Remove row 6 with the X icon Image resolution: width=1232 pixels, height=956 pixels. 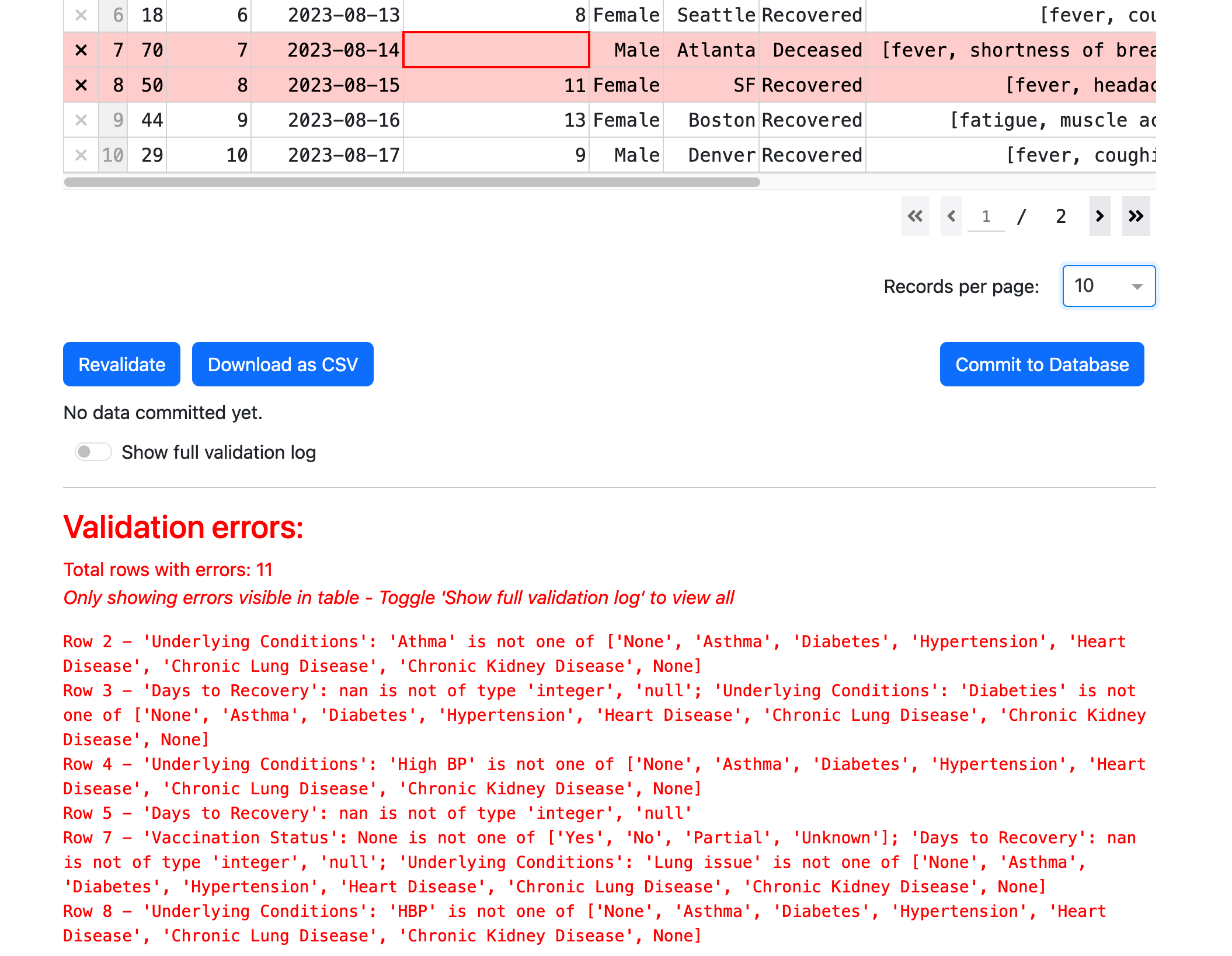tap(81, 15)
